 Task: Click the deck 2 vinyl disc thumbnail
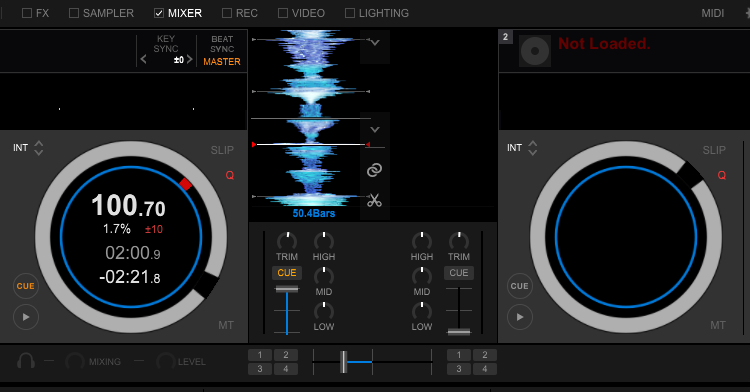point(535,51)
